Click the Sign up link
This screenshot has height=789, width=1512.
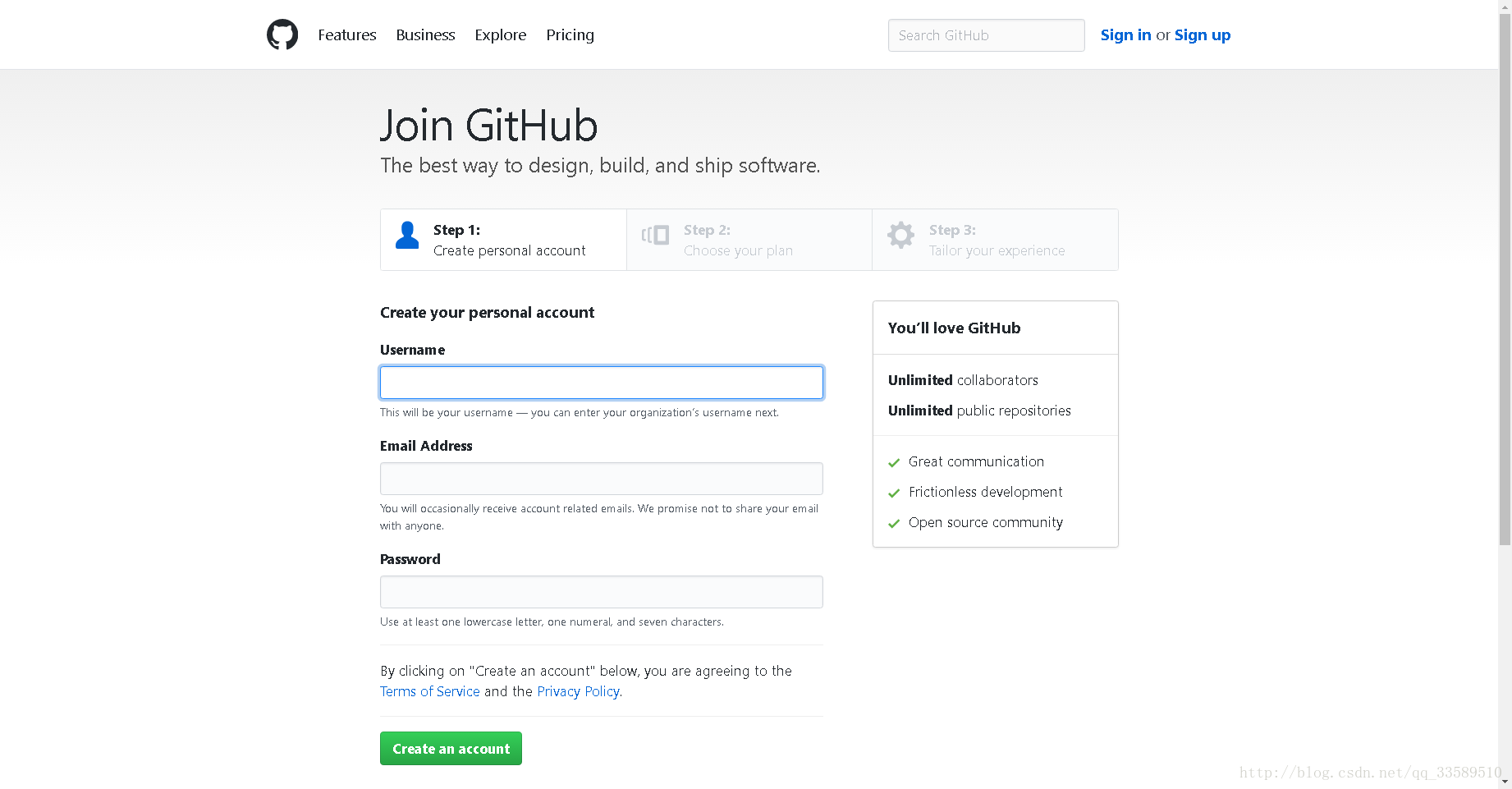[1203, 34]
